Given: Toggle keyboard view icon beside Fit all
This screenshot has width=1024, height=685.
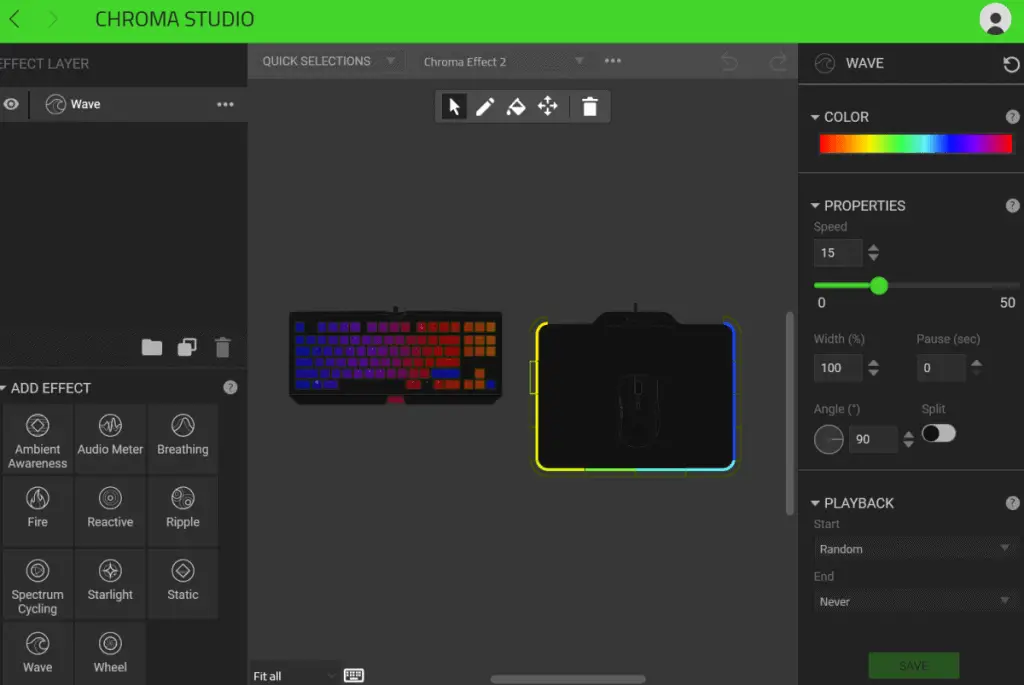Looking at the screenshot, I should tap(354, 675).
